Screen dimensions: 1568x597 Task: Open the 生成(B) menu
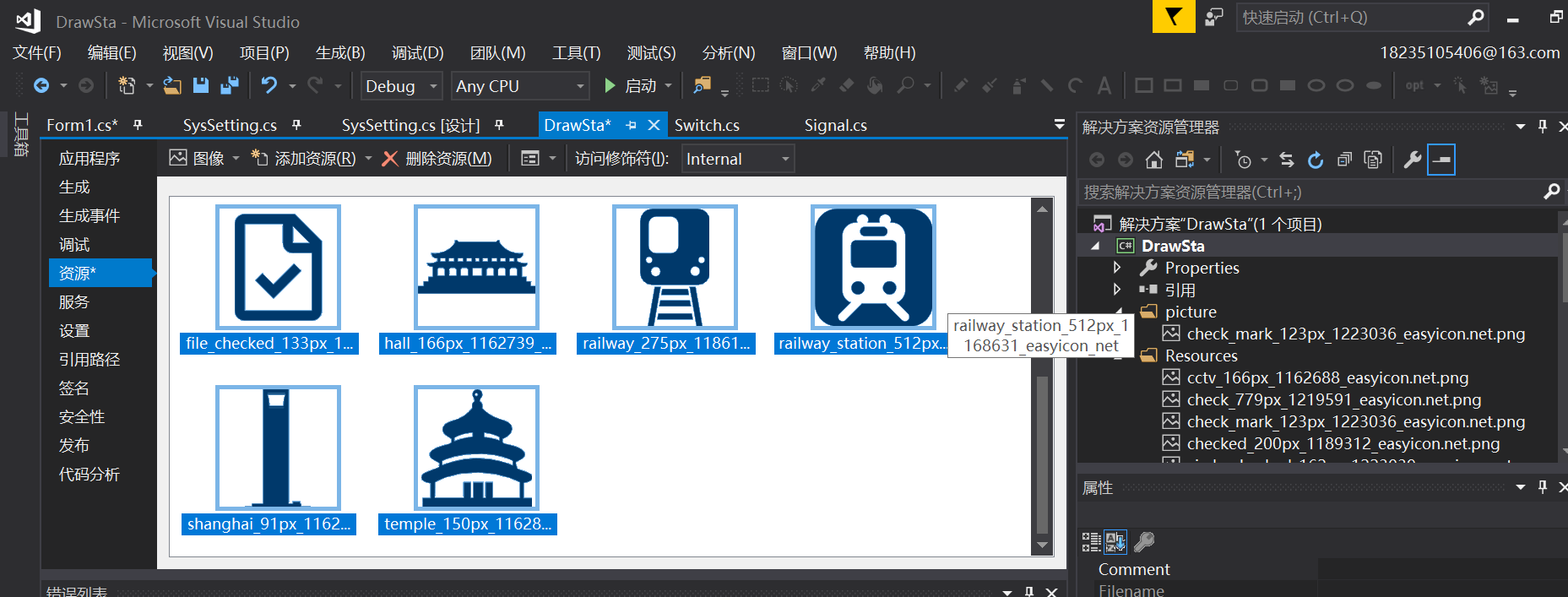click(x=340, y=52)
